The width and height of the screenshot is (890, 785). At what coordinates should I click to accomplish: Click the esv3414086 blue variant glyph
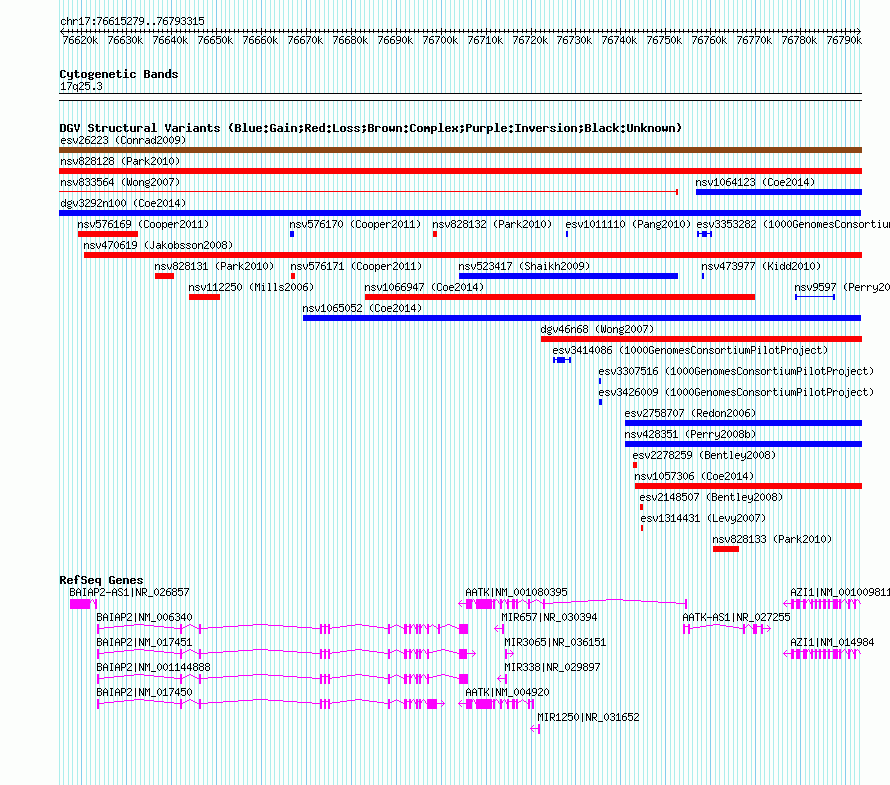pyautogui.click(x=562, y=360)
